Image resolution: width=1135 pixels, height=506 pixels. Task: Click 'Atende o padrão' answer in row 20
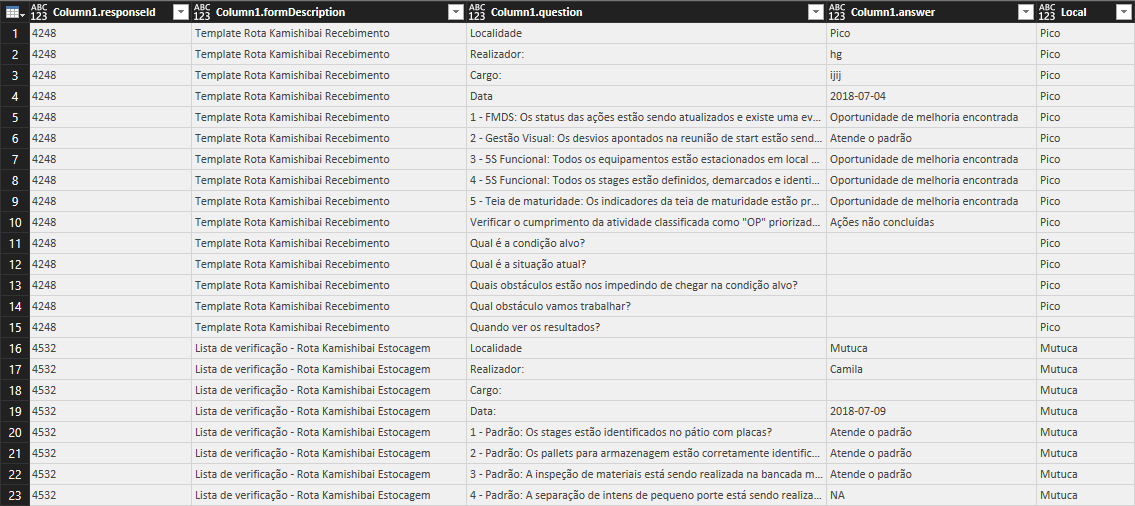(x=931, y=432)
